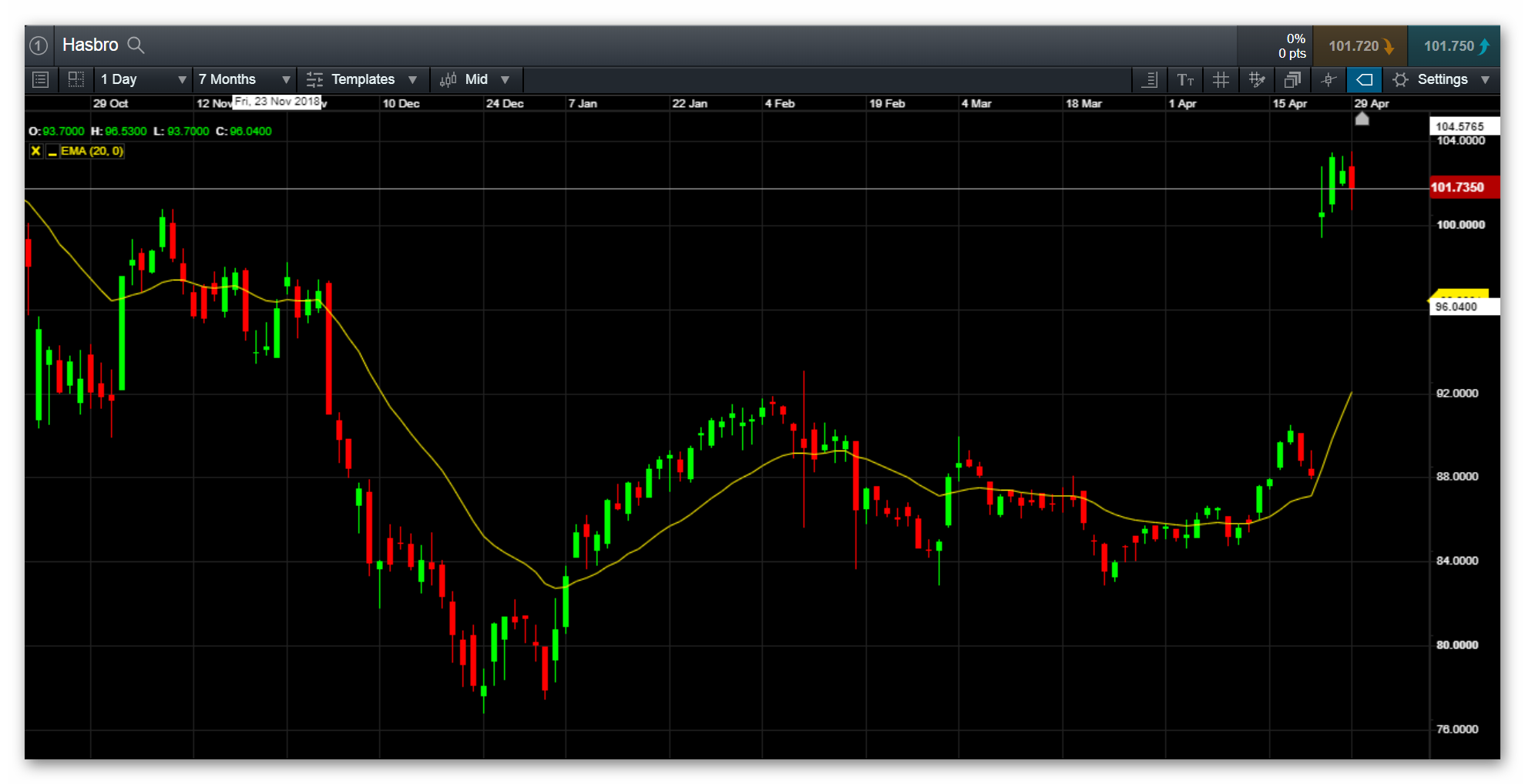Search for another instrument beside Hasbro
This screenshot has width=1525, height=784.
pyautogui.click(x=136, y=45)
